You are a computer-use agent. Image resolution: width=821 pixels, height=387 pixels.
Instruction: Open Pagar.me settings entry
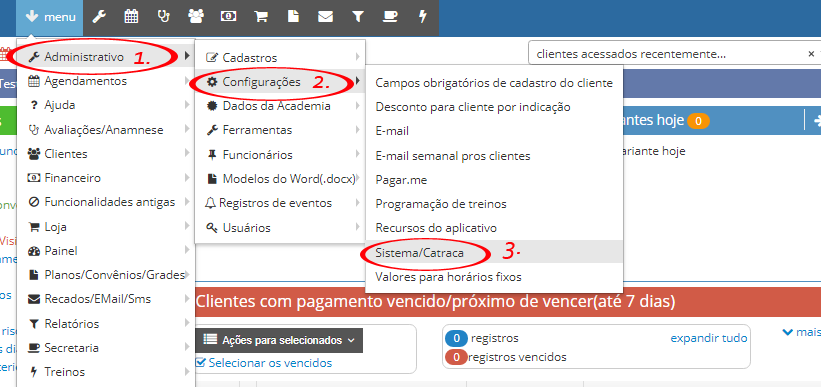point(494,180)
